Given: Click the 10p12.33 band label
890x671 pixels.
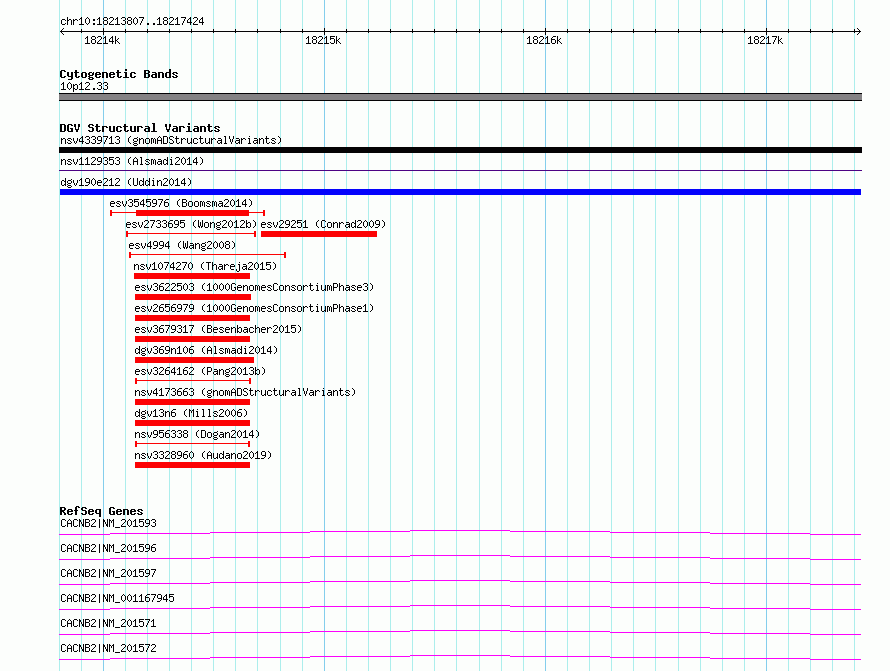Looking at the screenshot, I should 84,86.
